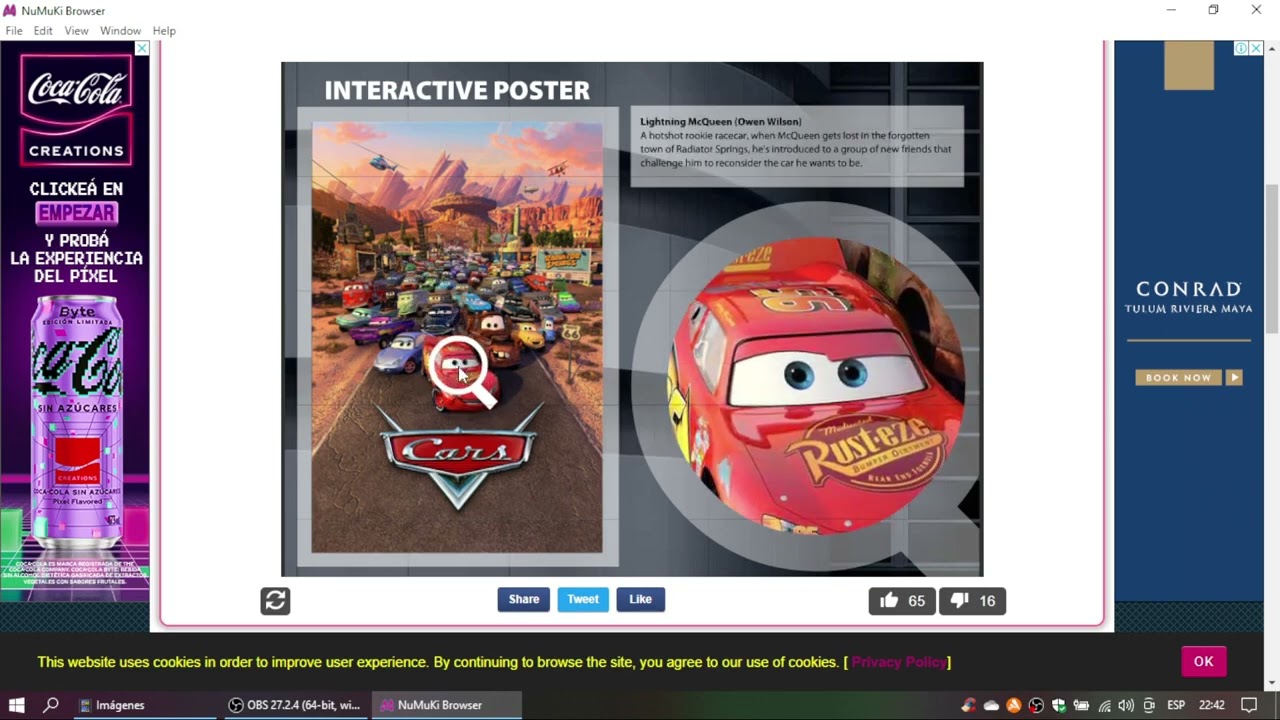Close the Conrad ad with X icon
The width and height of the screenshot is (1280, 720).
(x=1256, y=48)
